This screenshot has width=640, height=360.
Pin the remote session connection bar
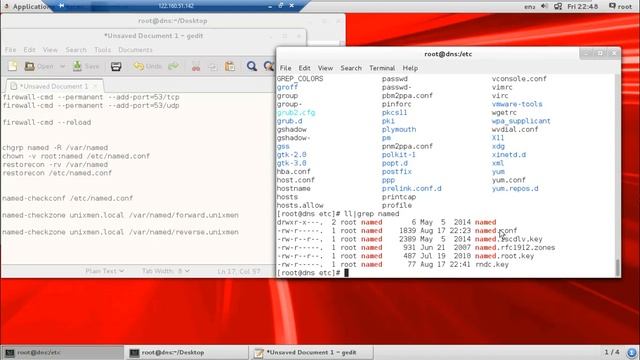pos(61,6)
